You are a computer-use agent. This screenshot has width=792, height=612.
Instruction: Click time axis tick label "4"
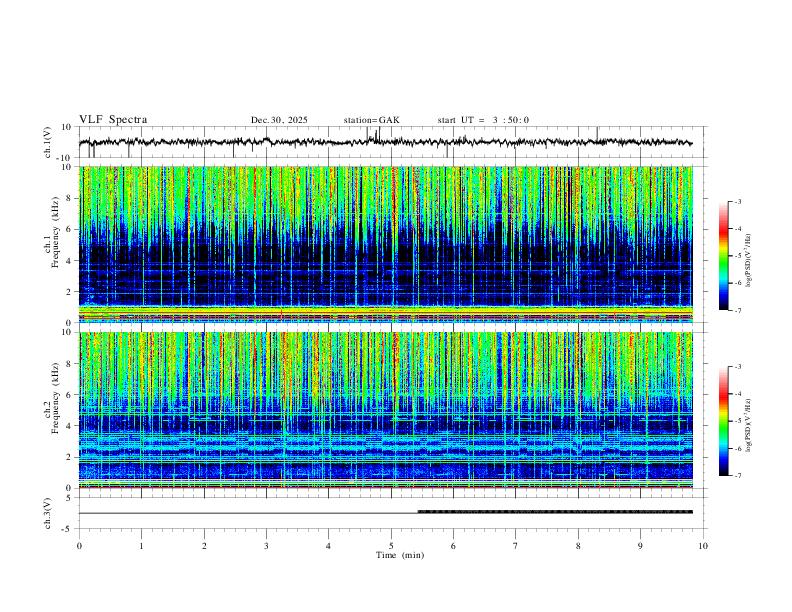[x=328, y=546]
